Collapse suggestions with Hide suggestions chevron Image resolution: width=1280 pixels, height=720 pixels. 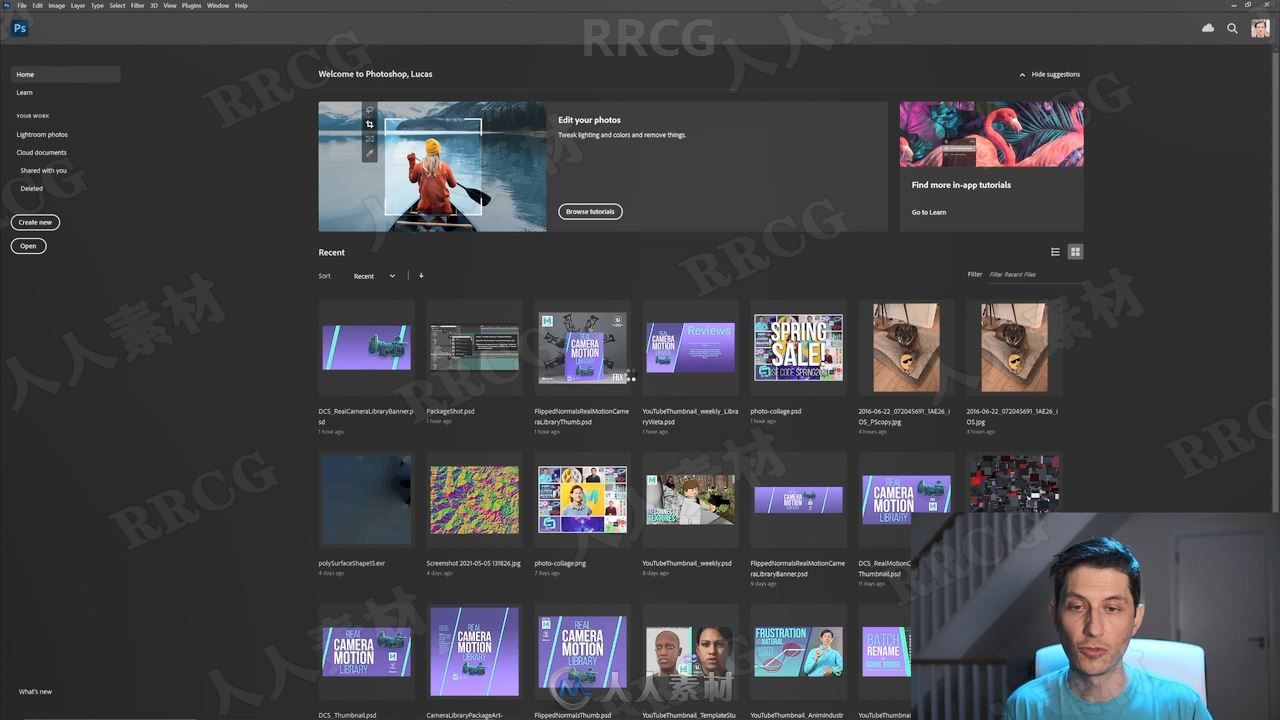[1050, 74]
